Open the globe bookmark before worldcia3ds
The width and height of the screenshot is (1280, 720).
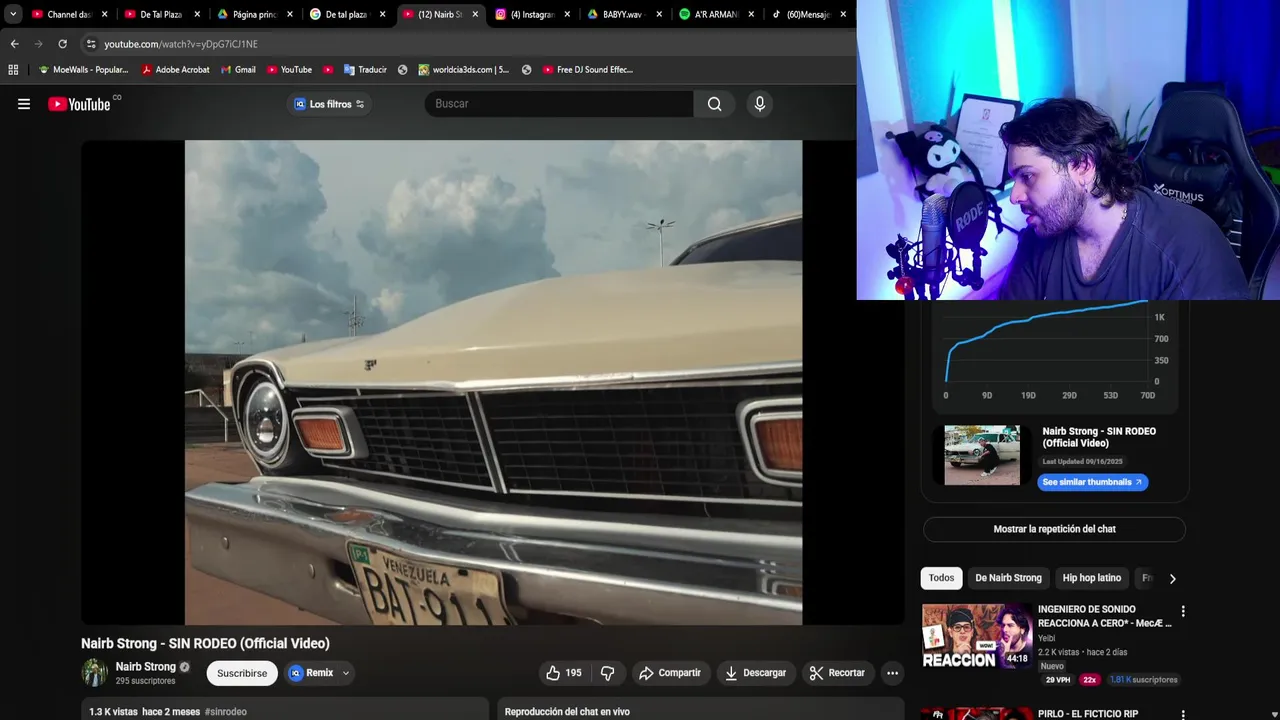(402, 70)
